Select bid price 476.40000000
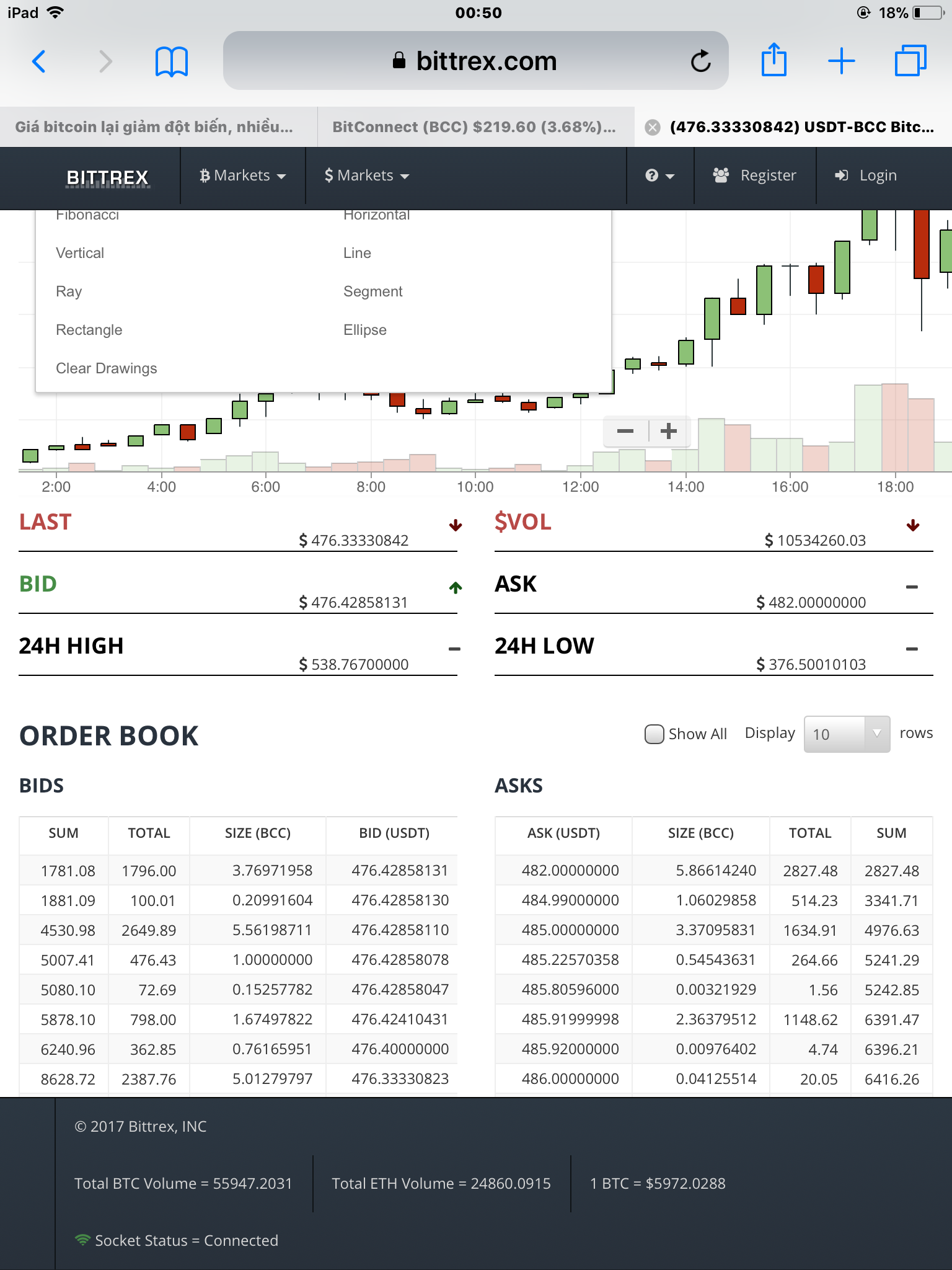The height and width of the screenshot is (1270, 952). [x=400, y=1049]
